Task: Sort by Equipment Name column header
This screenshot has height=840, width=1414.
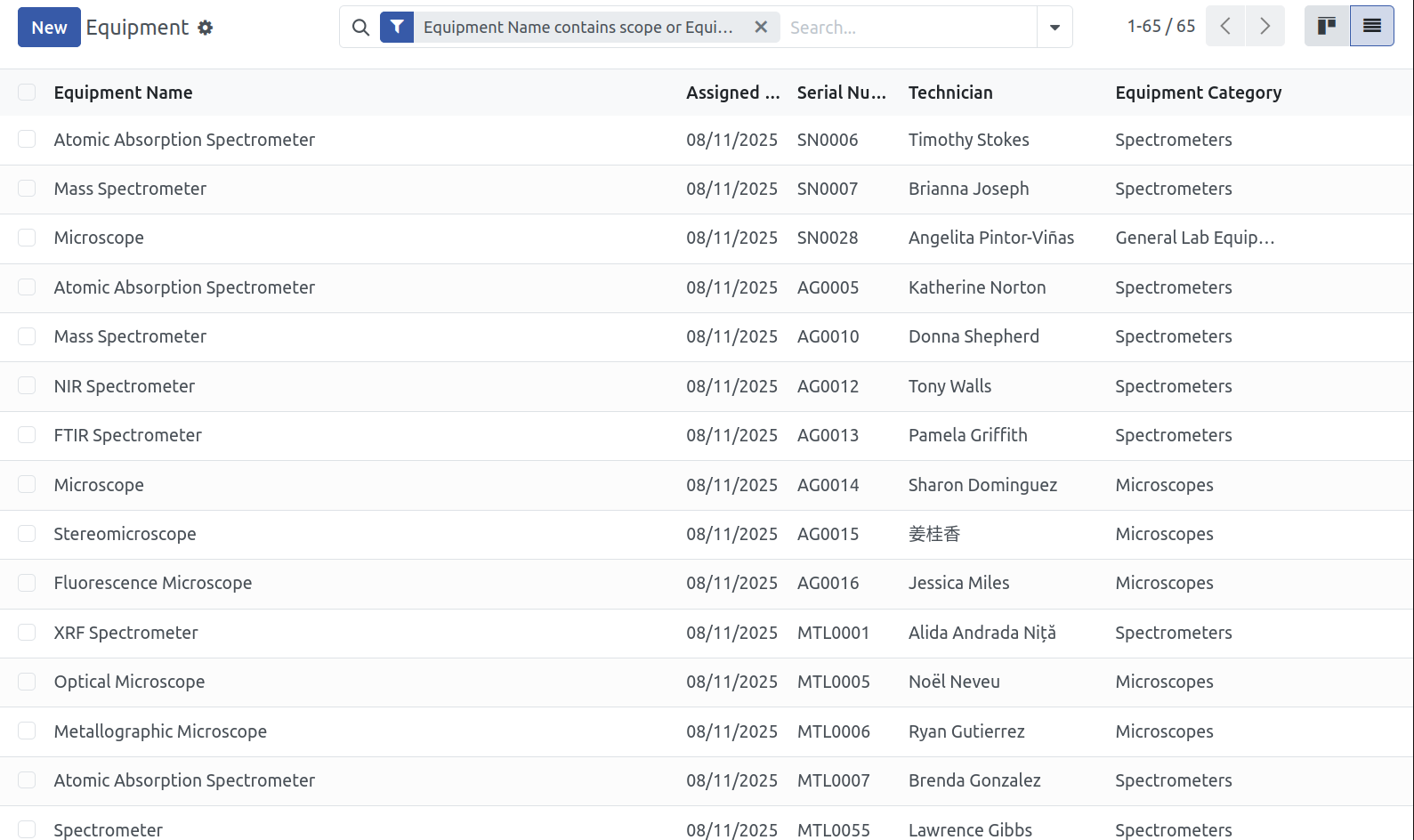Action: pos(123,93)
